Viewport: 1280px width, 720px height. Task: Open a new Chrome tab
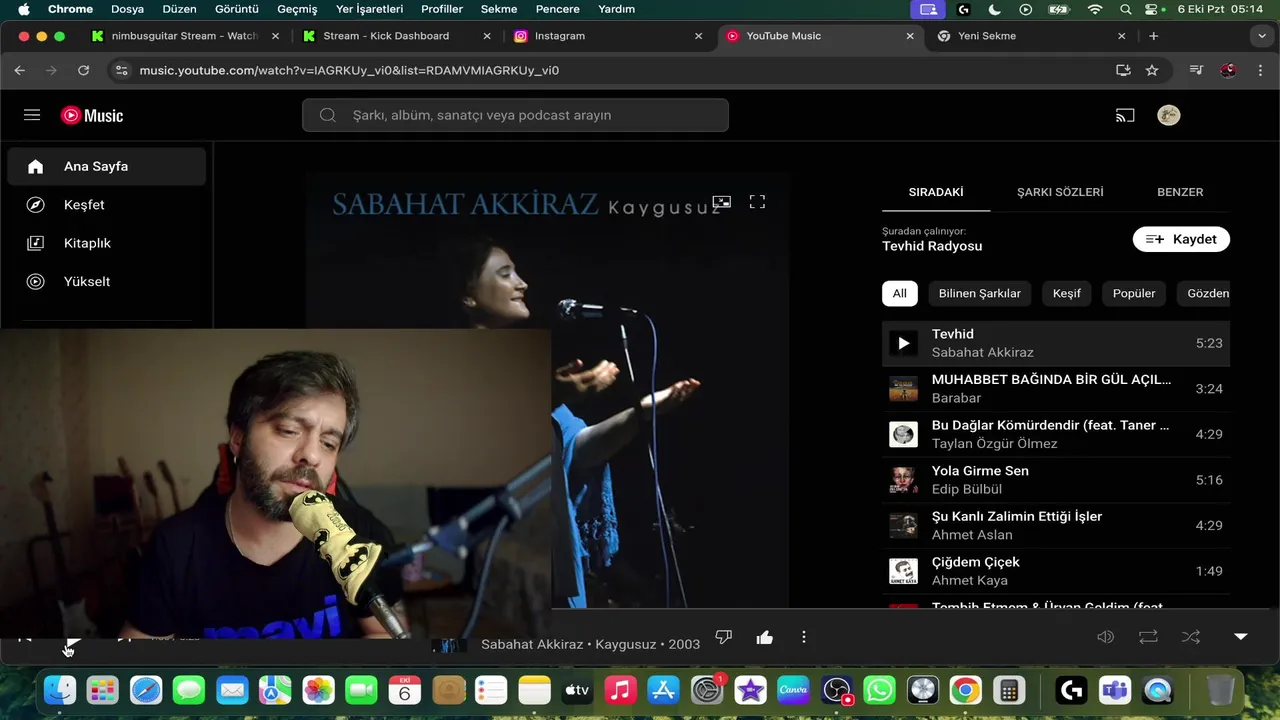[1154, 36]
